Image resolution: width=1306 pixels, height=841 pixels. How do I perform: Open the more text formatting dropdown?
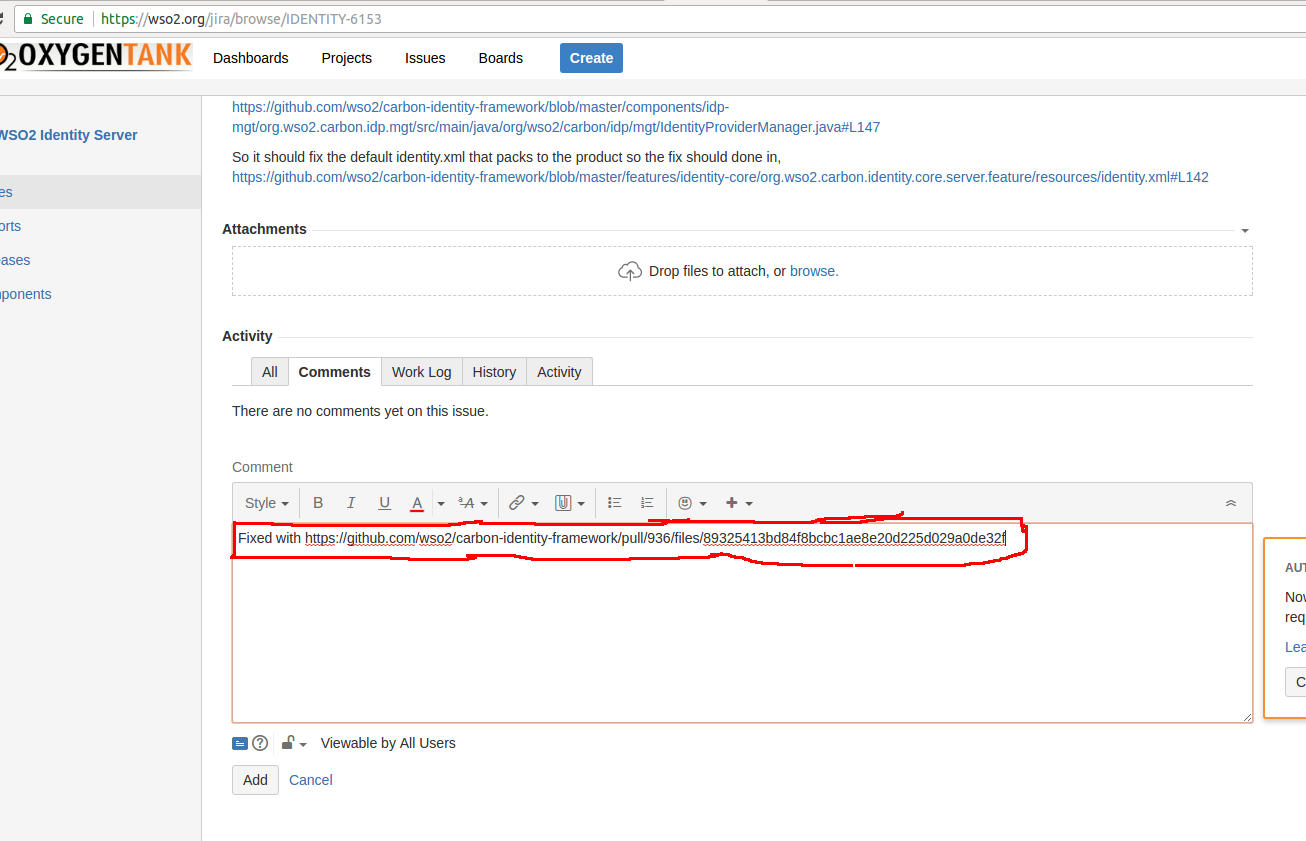[x=472, y=503]
